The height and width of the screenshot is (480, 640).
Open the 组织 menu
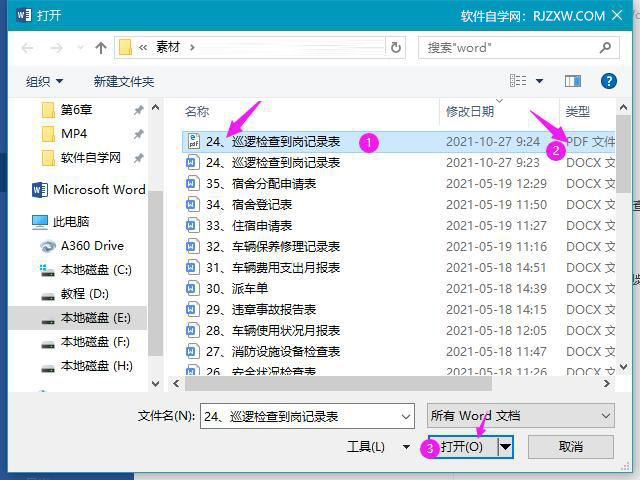(x=44, y=81)
